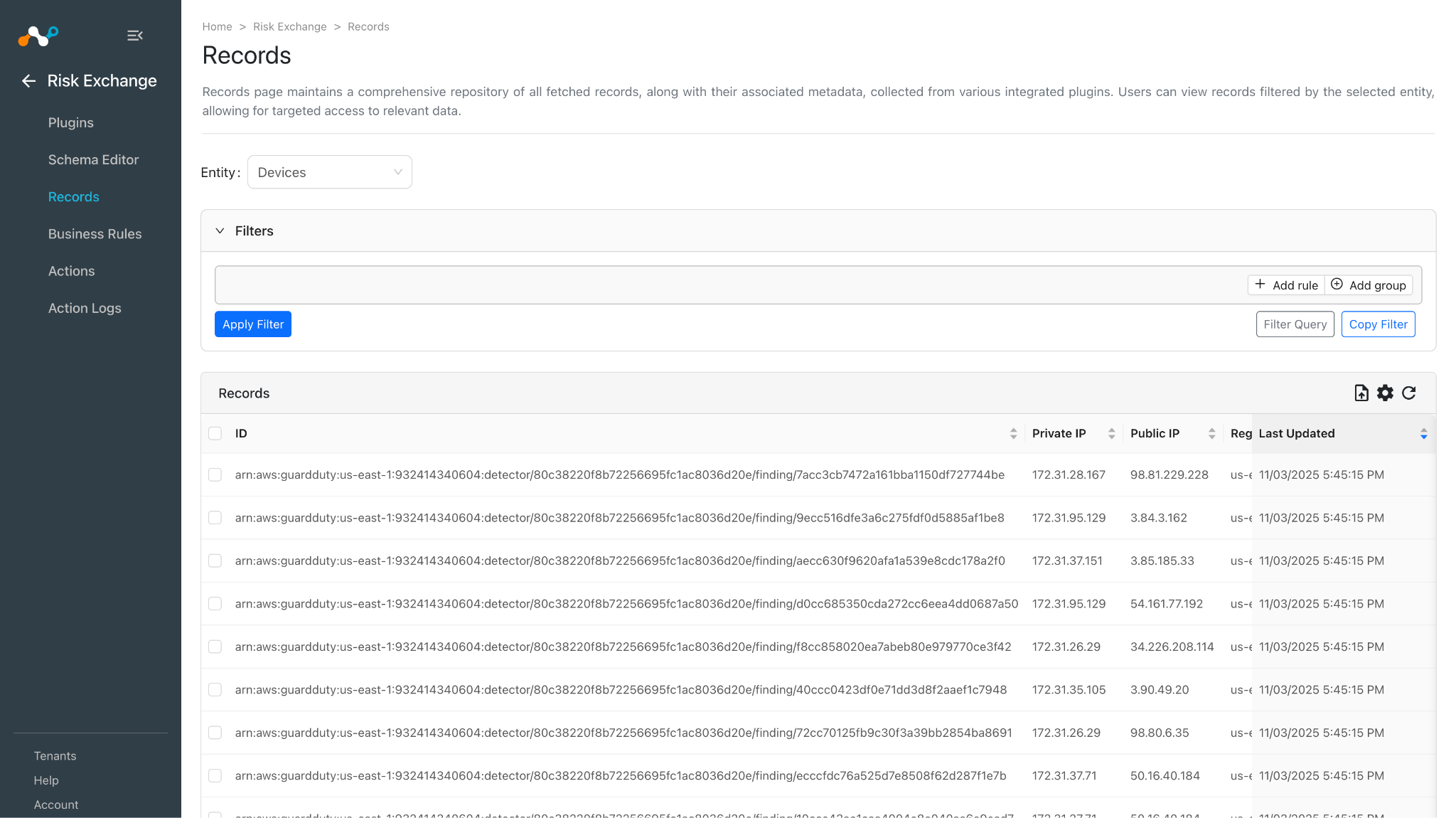Viewport: 1456px width, 818px height.
Task: Follow the Risk Exchange breadcrumb link
Action: (290, 27)
